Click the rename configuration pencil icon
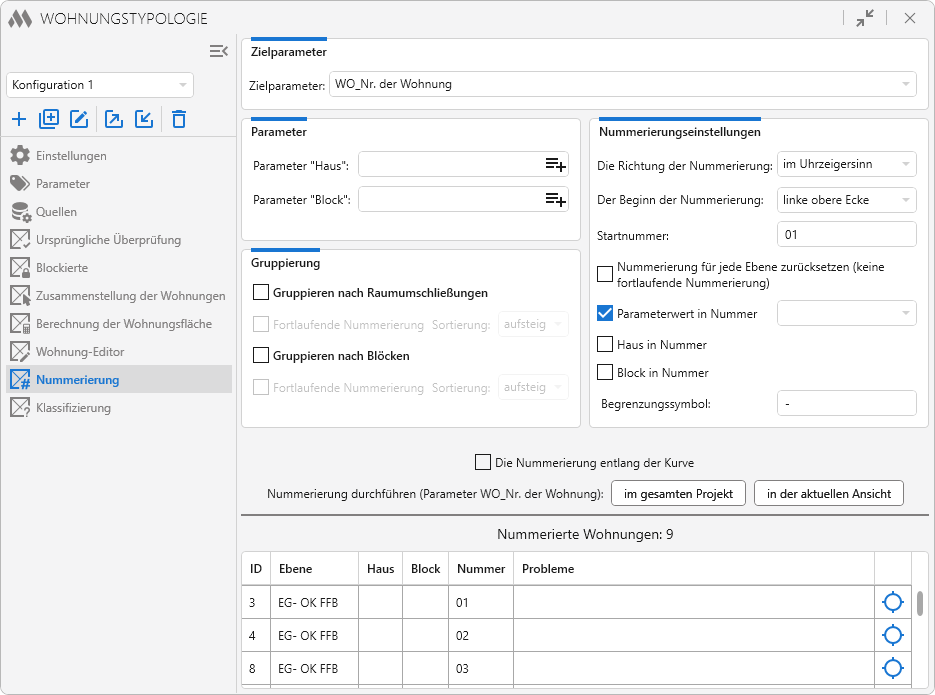The height and width of the screenshot is (695, 935). (79, 119)
